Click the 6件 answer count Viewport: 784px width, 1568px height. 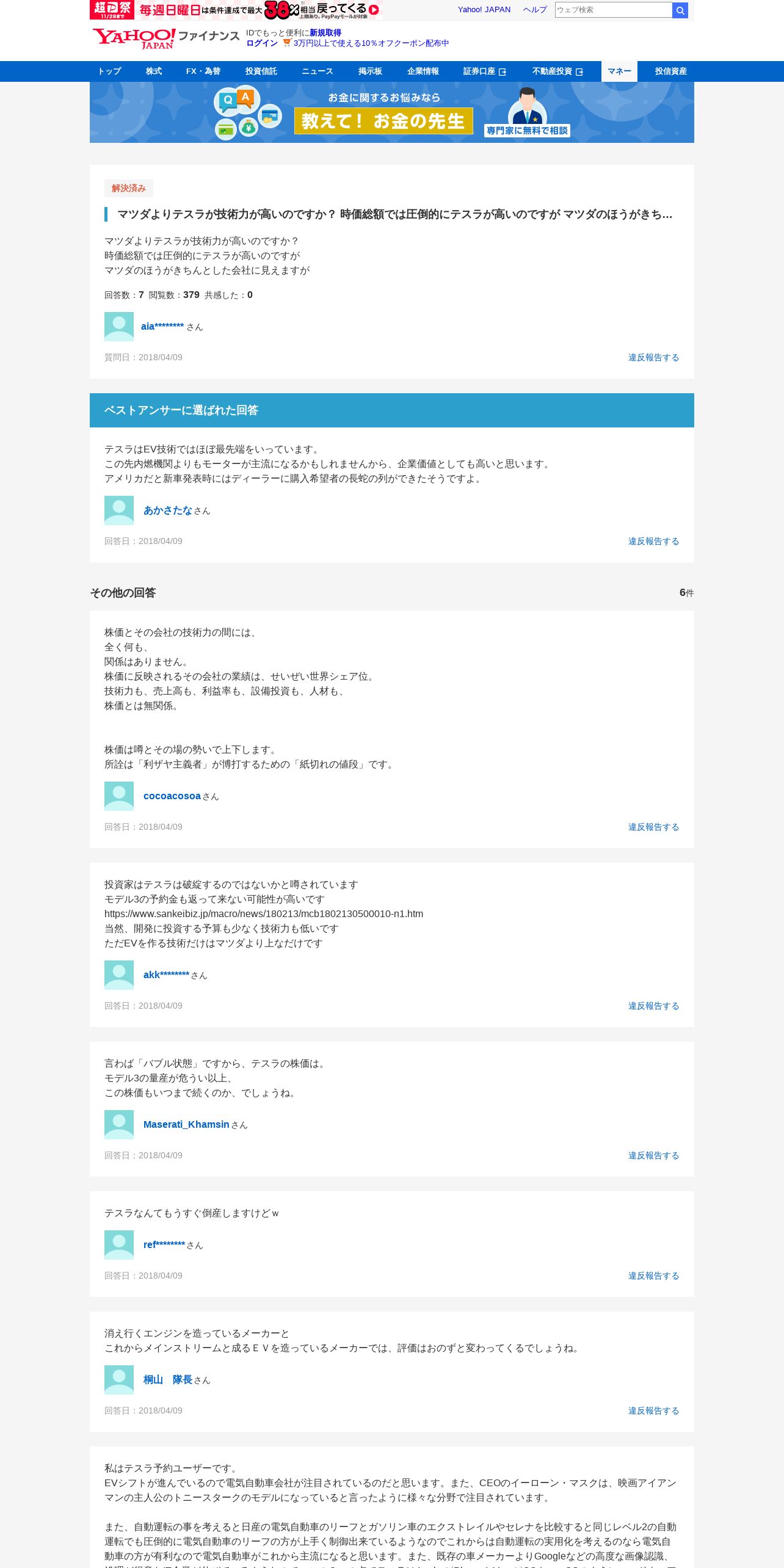[x=687, y=593]
